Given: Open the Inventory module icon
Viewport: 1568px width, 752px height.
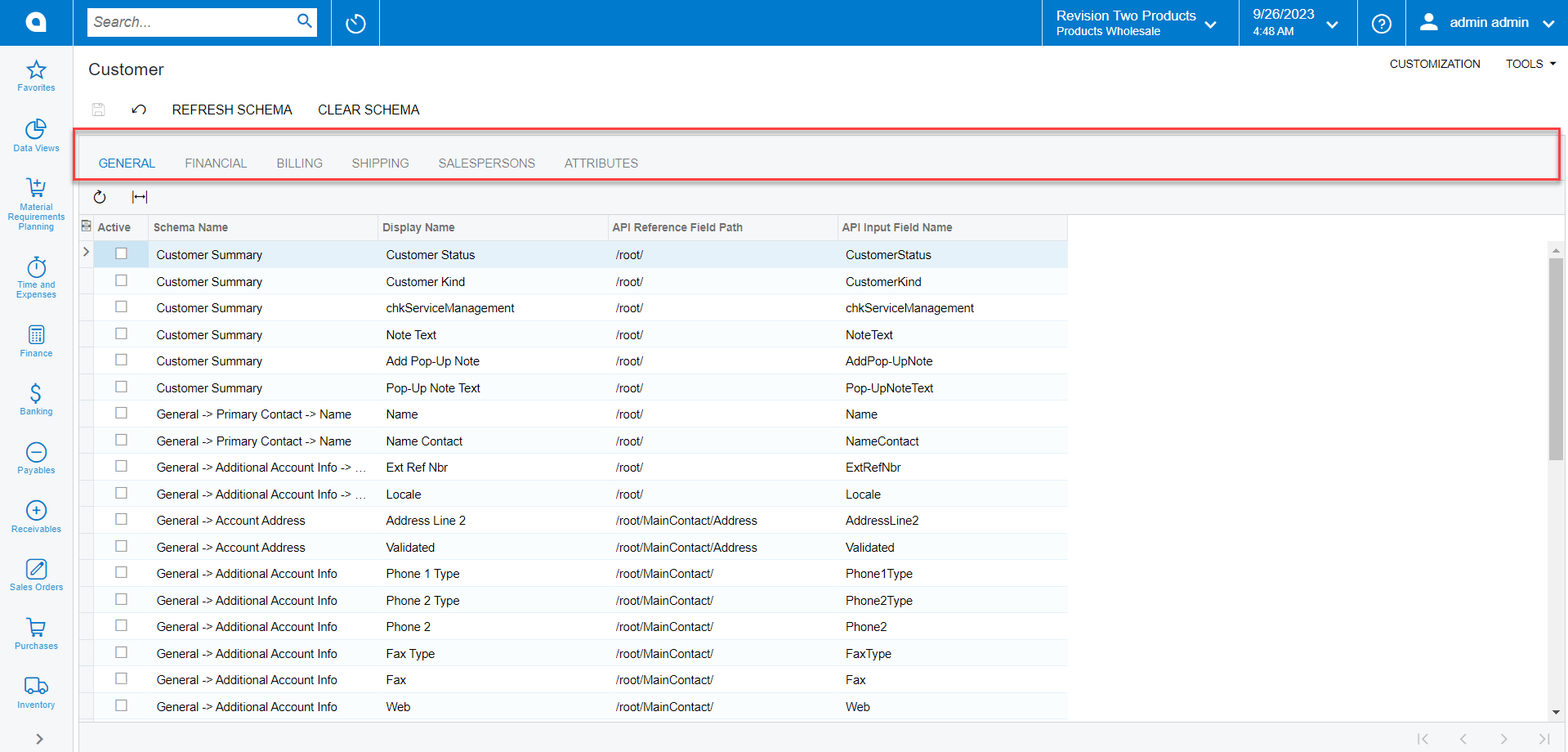Looking at the screenshot, I should pyautogui.click(x=35, y=691).
